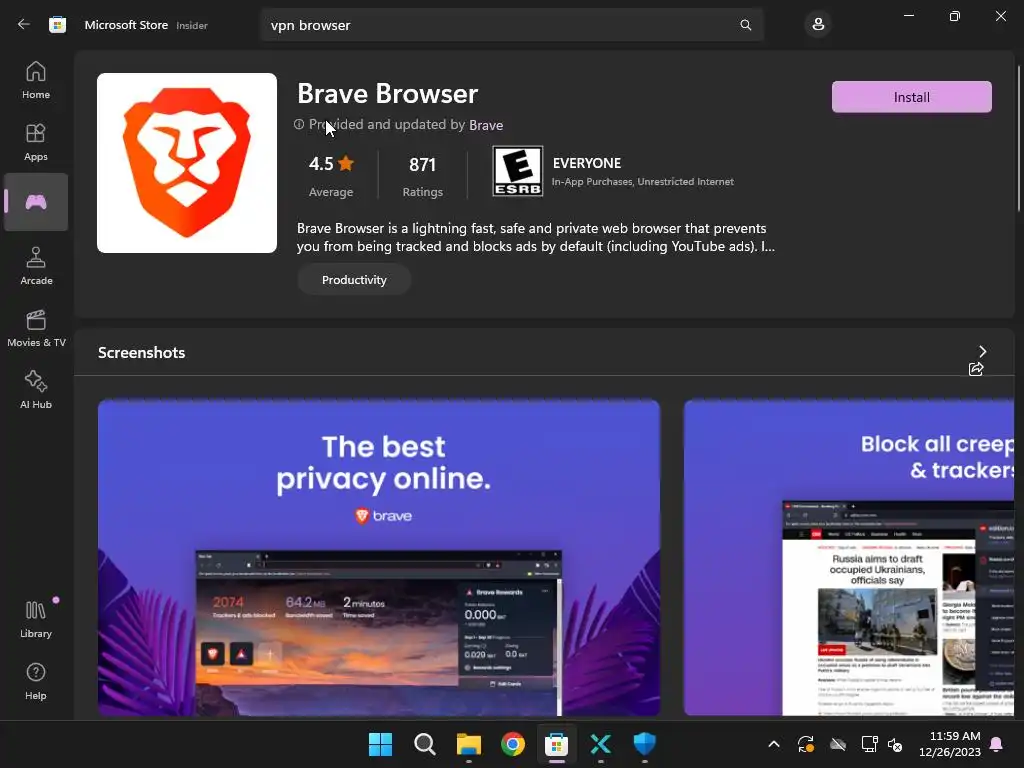Go back with the back arrow
The image size is (1024, 768).
click(24, 25)
